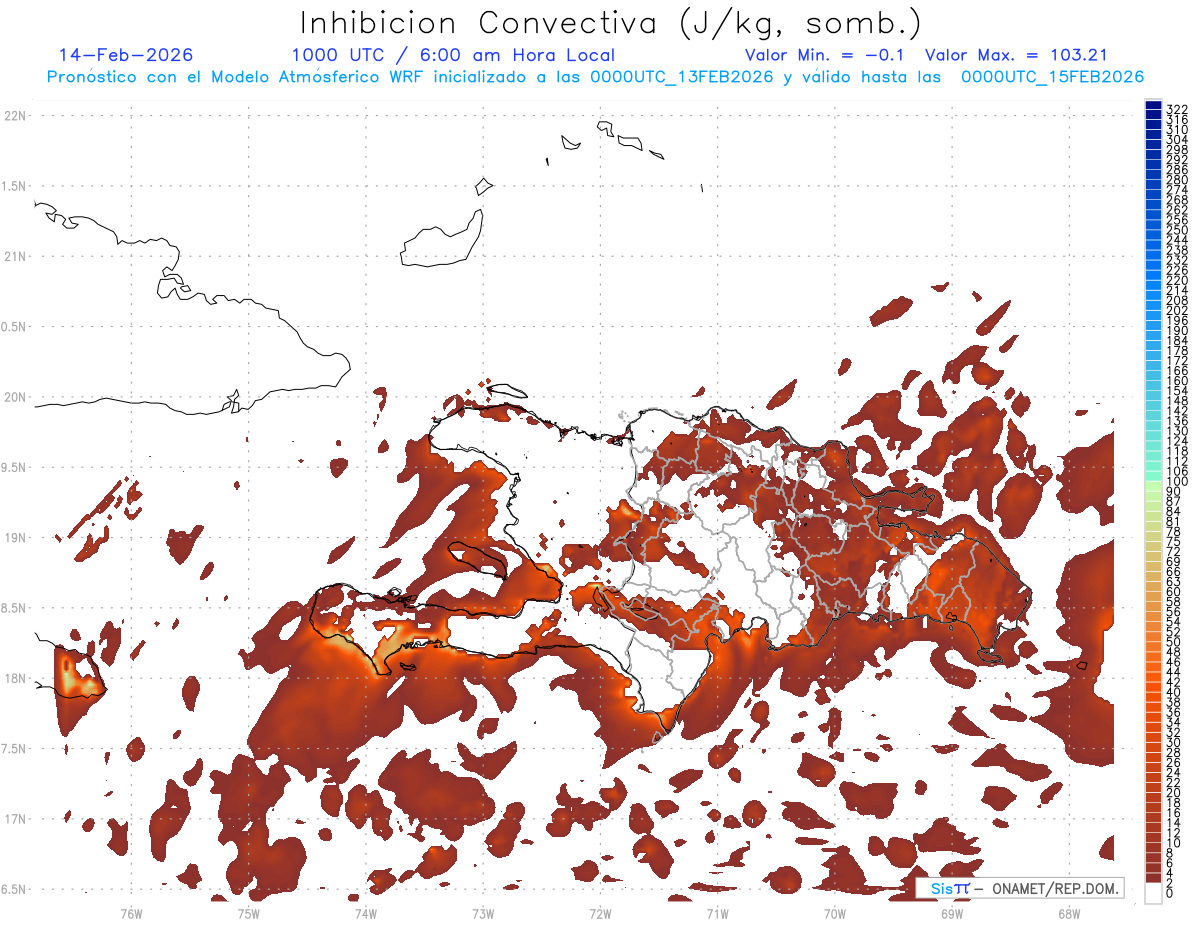Viewport: 1200px width, 927px height.
Task: Click the colorbar value "250"
Action: pos(1177,230)
